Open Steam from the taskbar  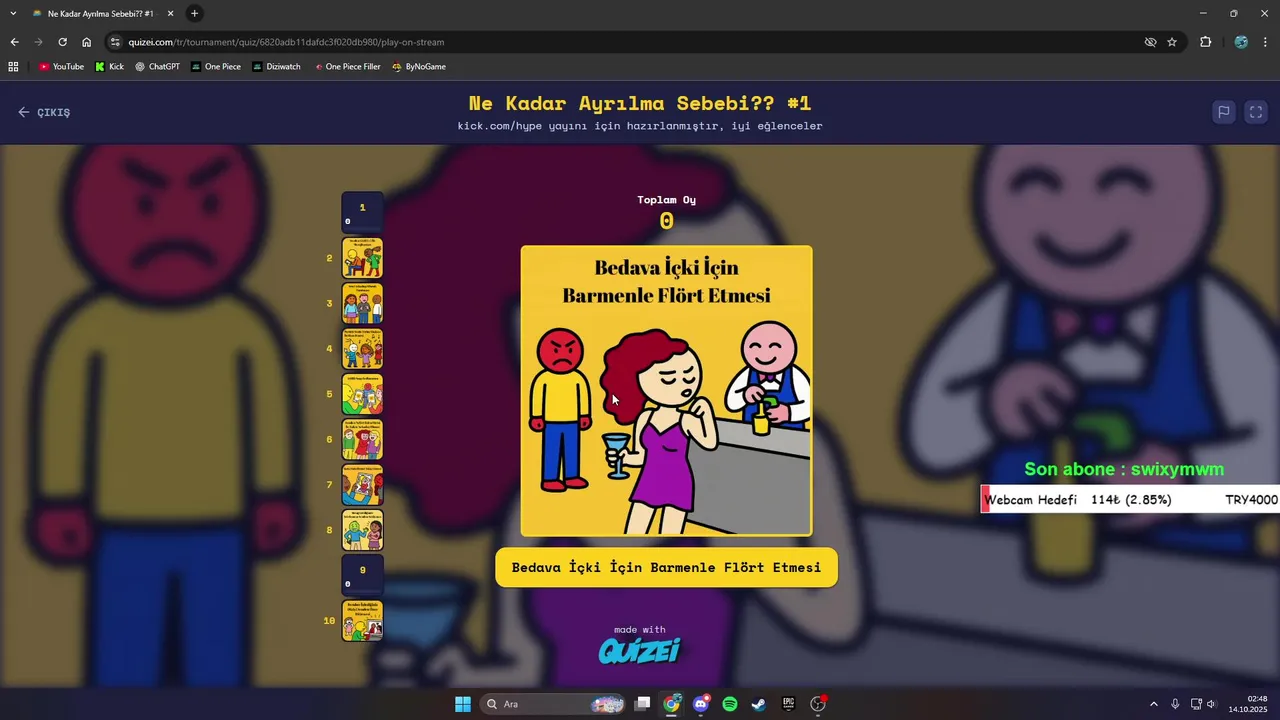tap(759, 704)
